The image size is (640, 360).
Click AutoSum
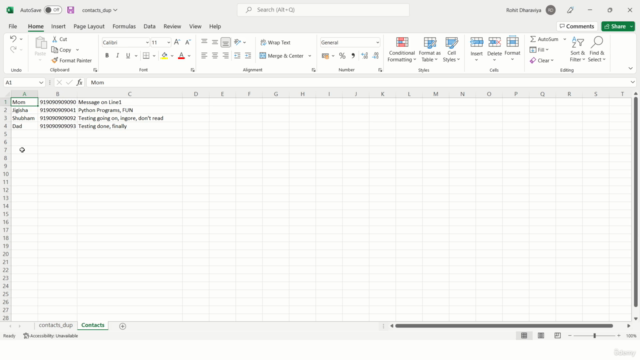coord(544,39)
